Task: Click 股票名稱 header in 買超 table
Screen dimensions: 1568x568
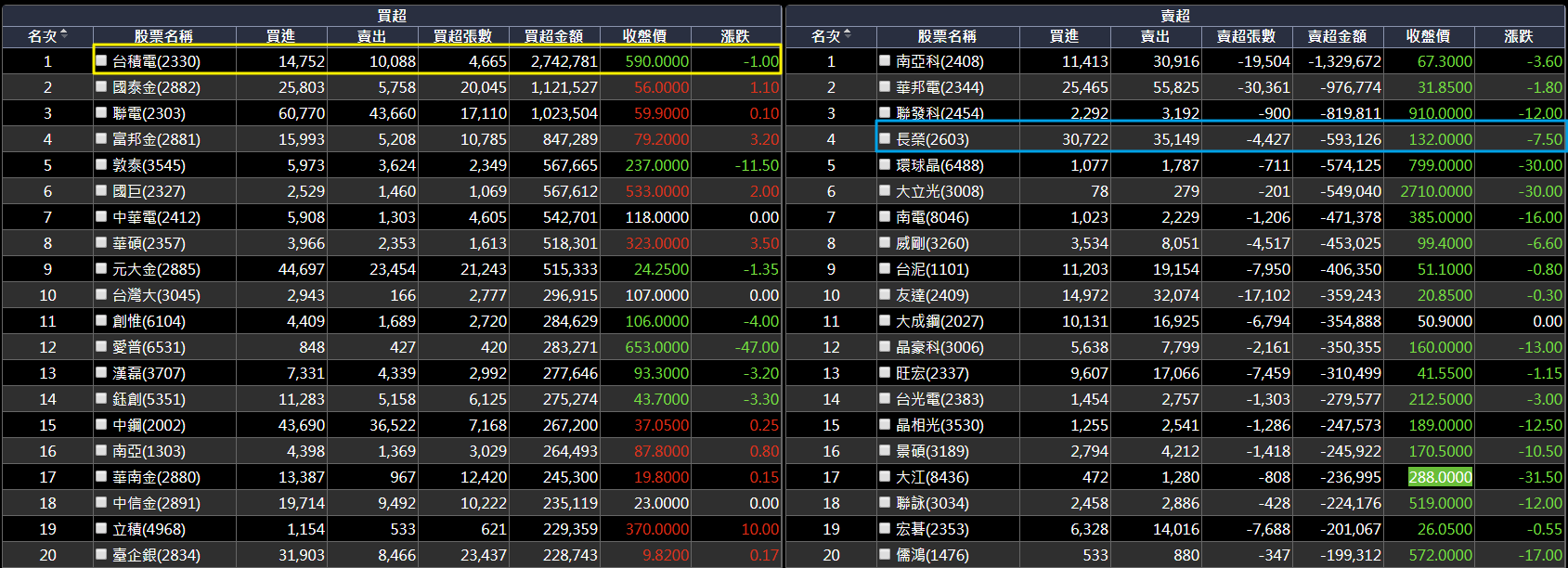Action: 164,36
